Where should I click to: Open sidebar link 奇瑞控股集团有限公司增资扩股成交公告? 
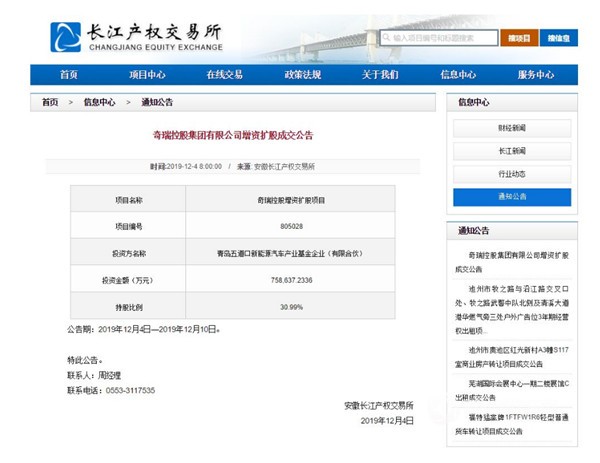pos(512,262)
